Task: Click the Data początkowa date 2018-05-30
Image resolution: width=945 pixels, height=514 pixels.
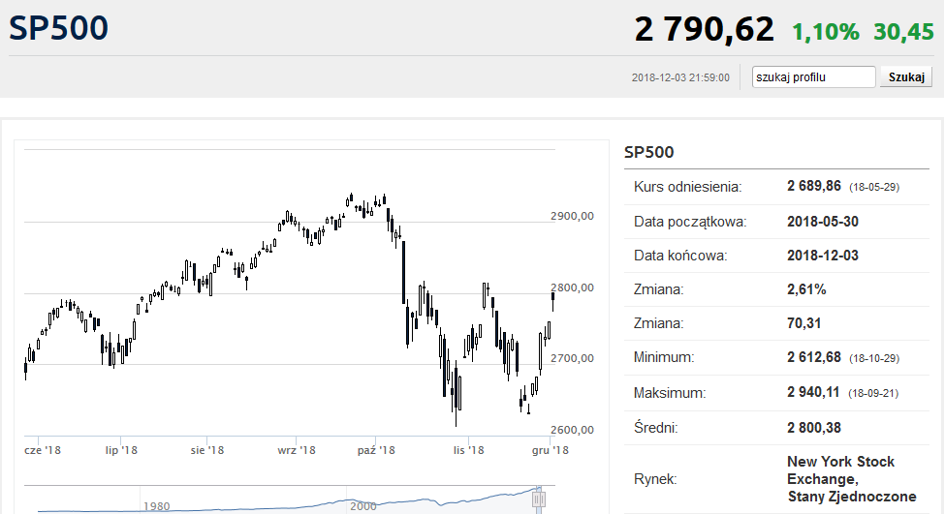Action: click(823, 222)
